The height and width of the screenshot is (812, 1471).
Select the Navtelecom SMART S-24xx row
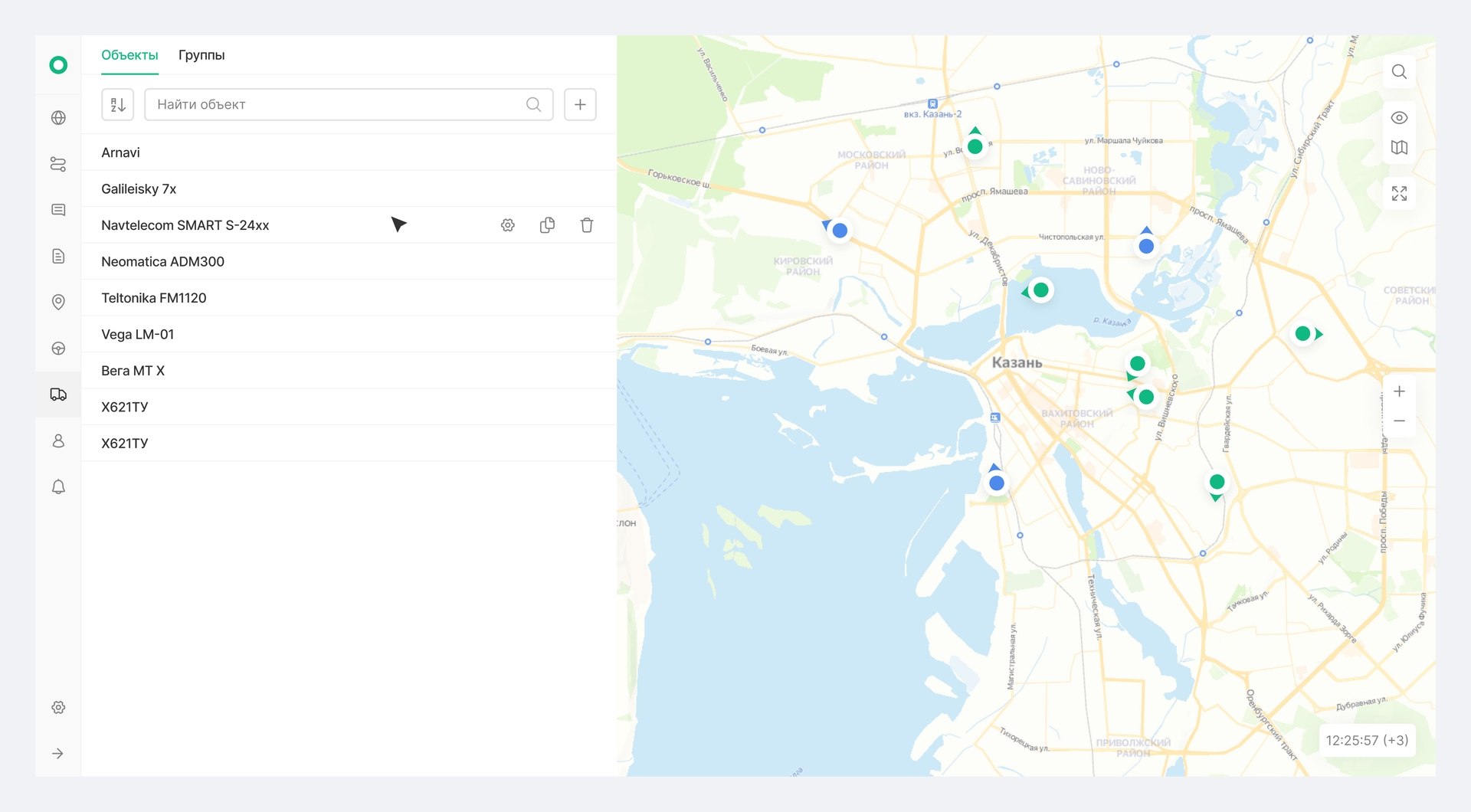tap(349, 225)
